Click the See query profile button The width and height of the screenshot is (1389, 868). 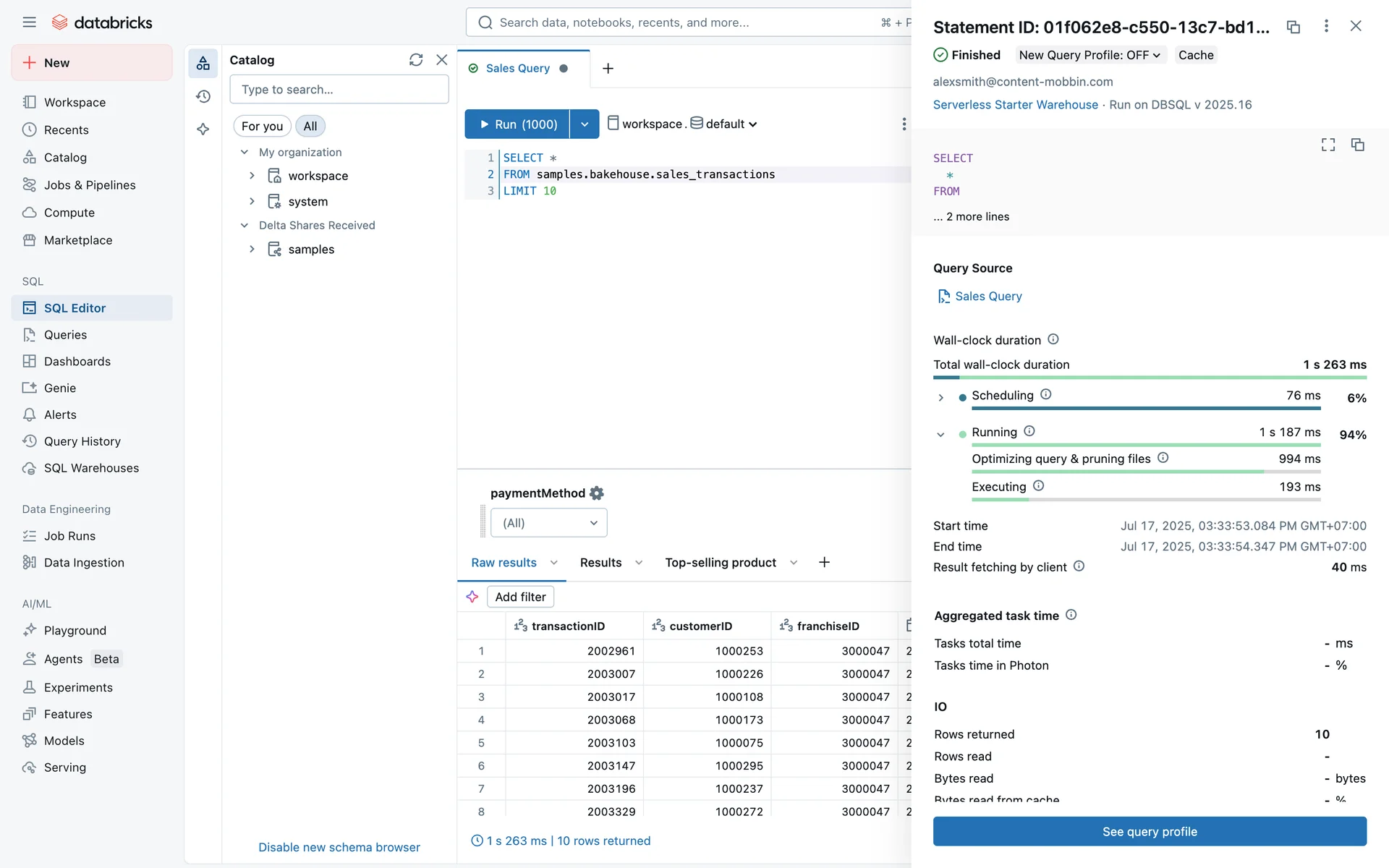click(x=1150, y=831)
